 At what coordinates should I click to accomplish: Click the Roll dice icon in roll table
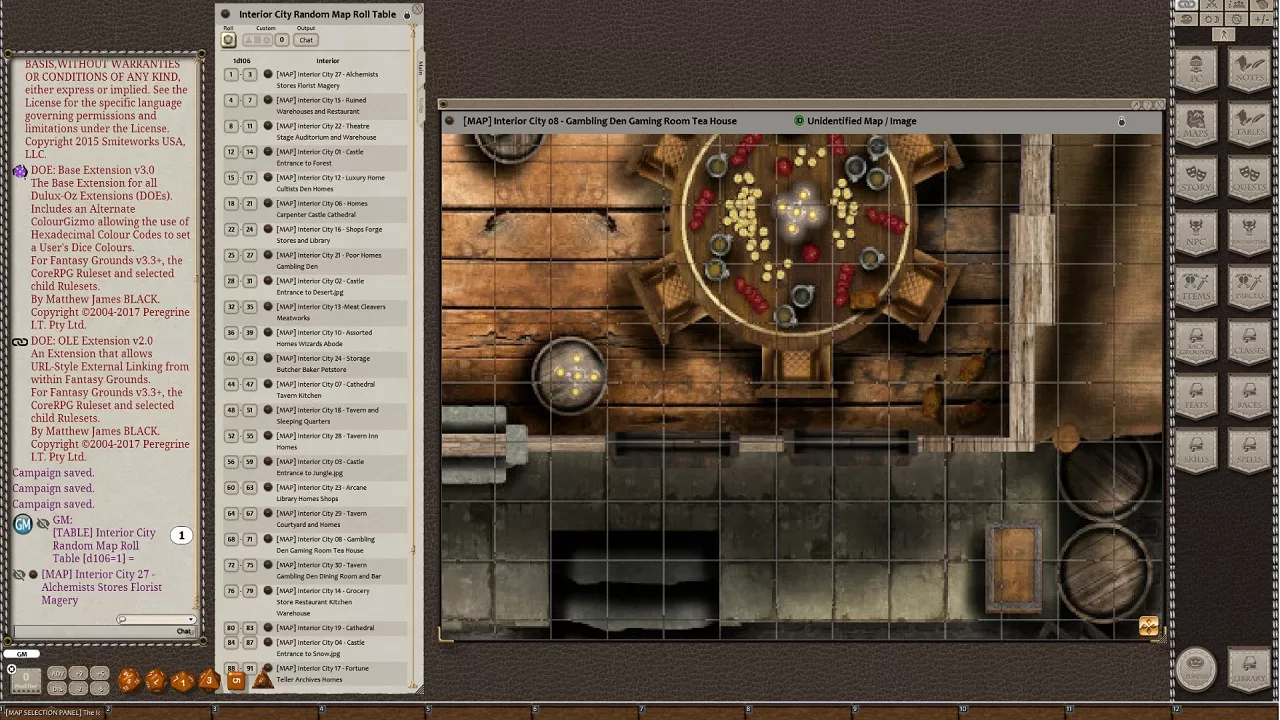pos(229,40)
